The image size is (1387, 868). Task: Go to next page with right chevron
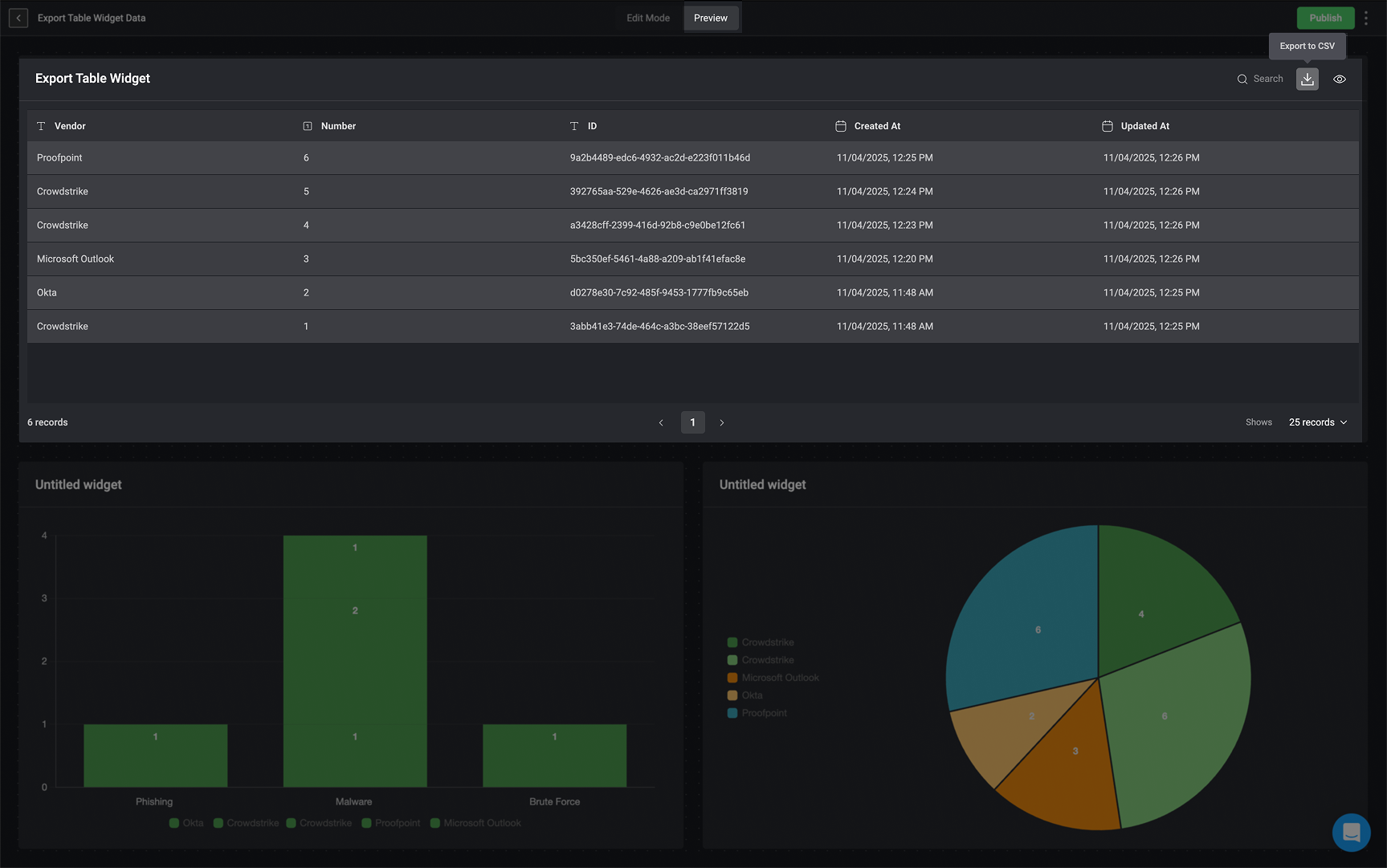click(722, 422)
